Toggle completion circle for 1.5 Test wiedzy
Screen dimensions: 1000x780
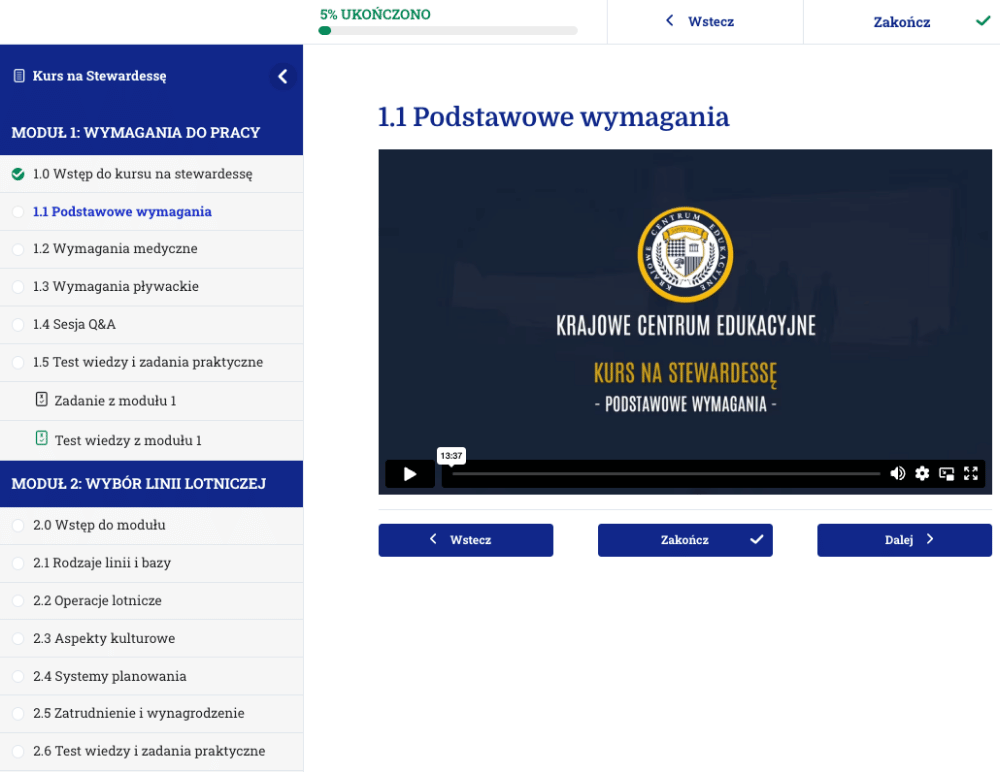tap(18, 362)
